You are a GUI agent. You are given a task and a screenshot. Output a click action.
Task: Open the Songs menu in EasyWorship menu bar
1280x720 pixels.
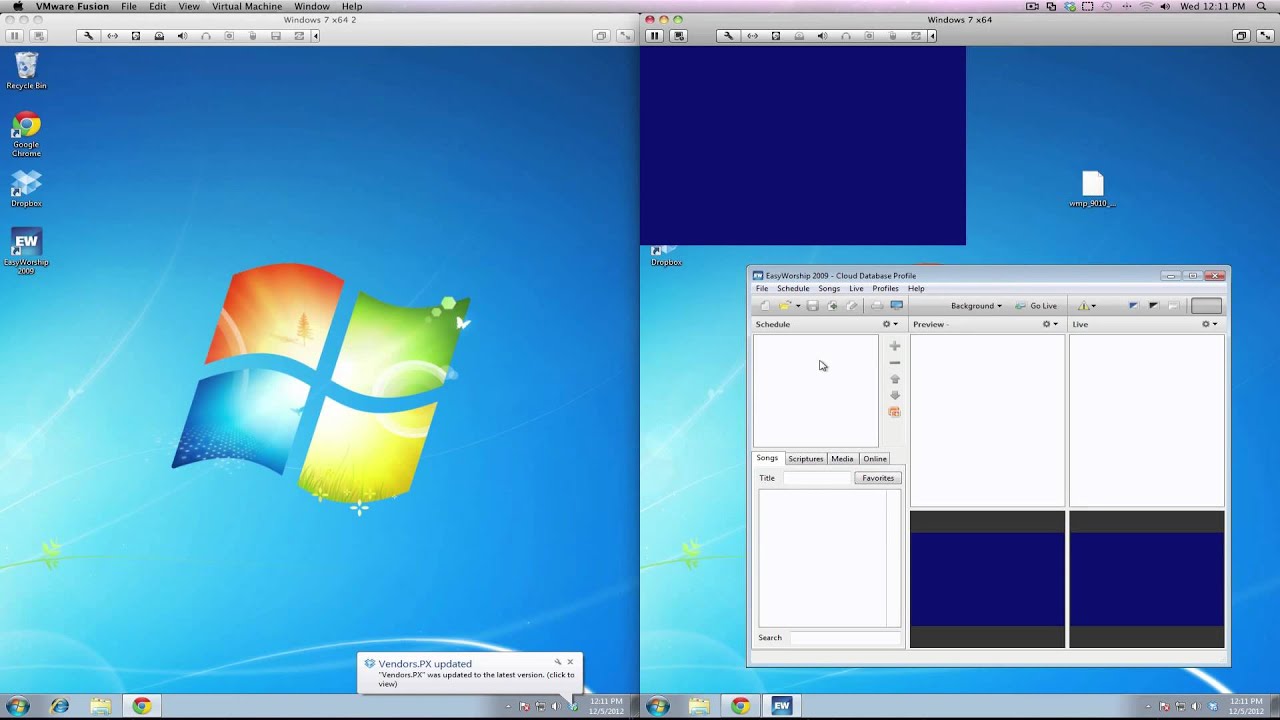click(x=829, y=289)
